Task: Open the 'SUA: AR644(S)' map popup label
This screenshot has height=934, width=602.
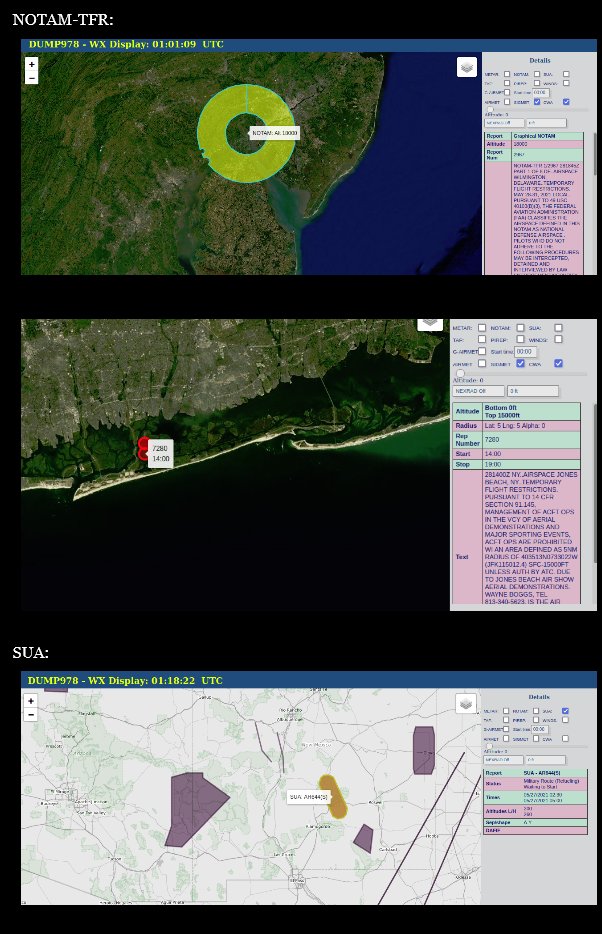Action: point(308,797)
